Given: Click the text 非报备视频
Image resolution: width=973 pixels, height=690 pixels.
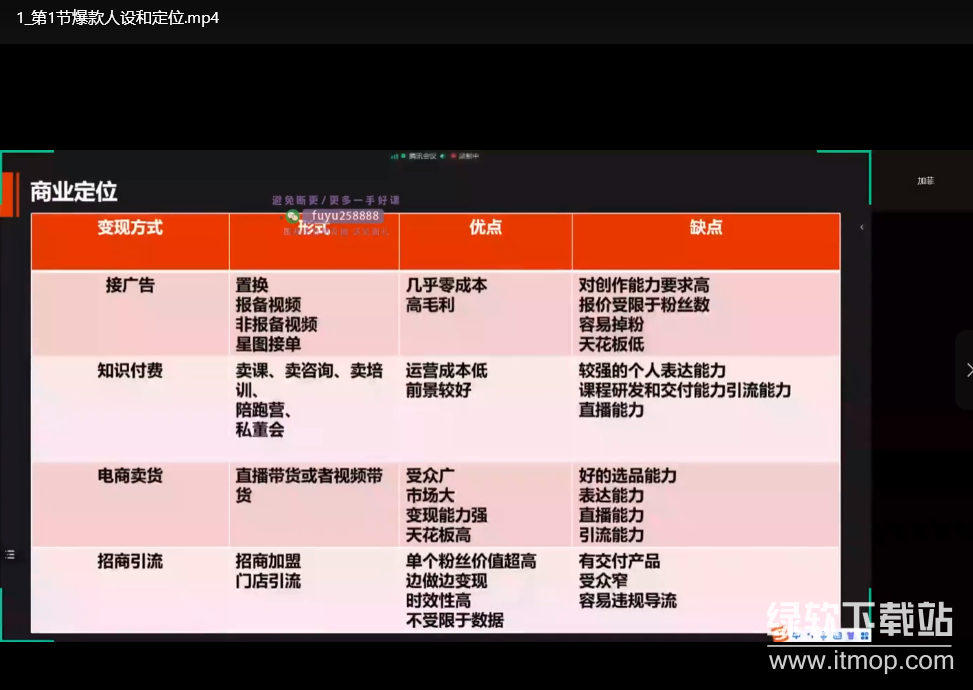Looking at the screenshot, I should tap(276, 325).
